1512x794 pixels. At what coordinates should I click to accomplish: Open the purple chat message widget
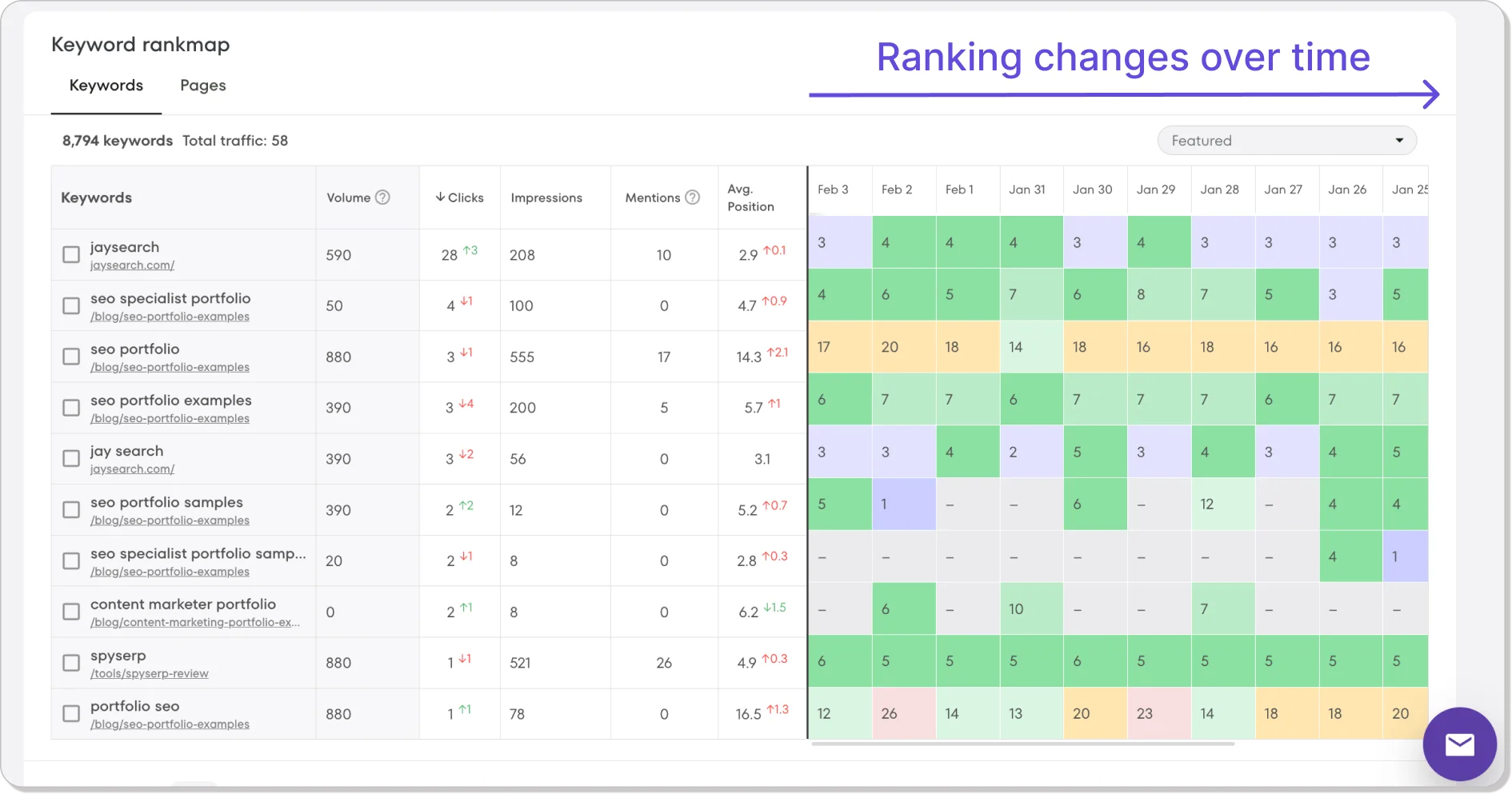coord(1459,744)
